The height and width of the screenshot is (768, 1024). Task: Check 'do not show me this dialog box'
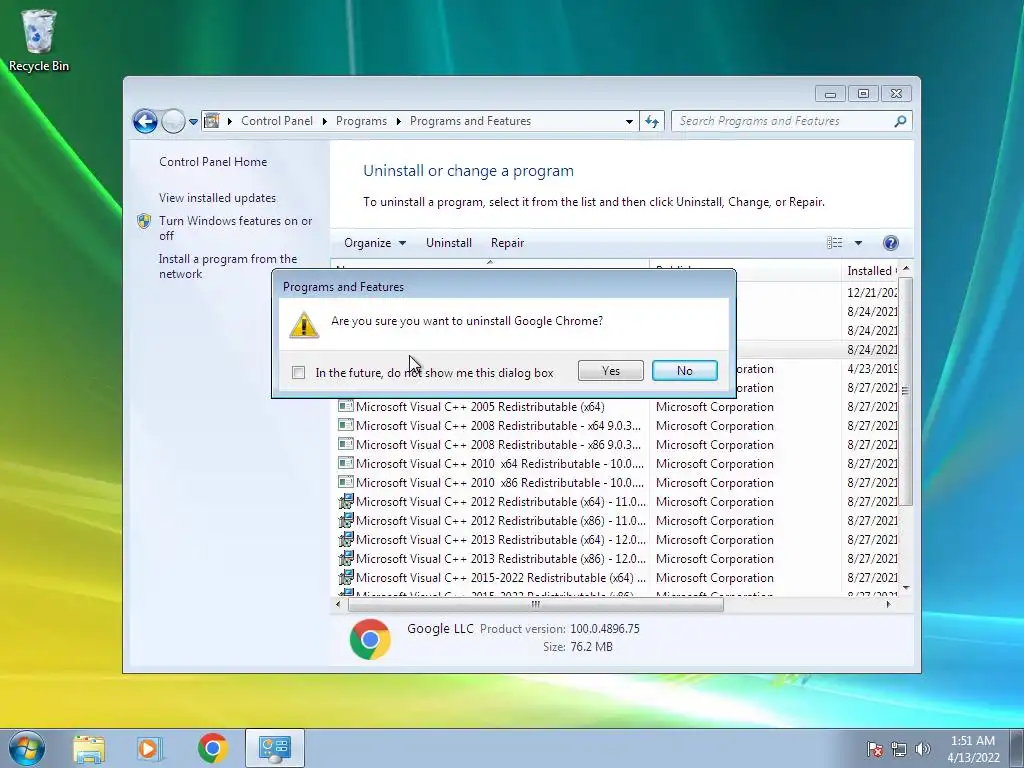pyautogui.click(x=298, y=372)
